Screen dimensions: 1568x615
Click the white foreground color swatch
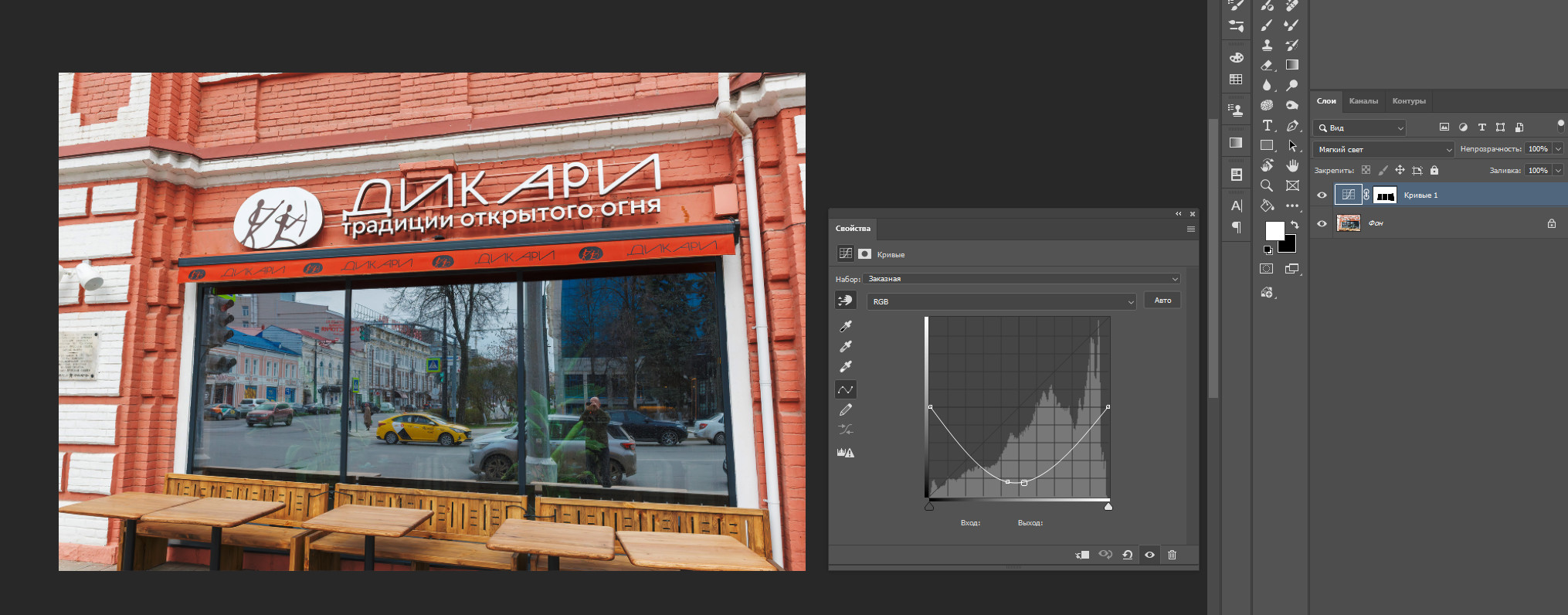point(1274,230)
